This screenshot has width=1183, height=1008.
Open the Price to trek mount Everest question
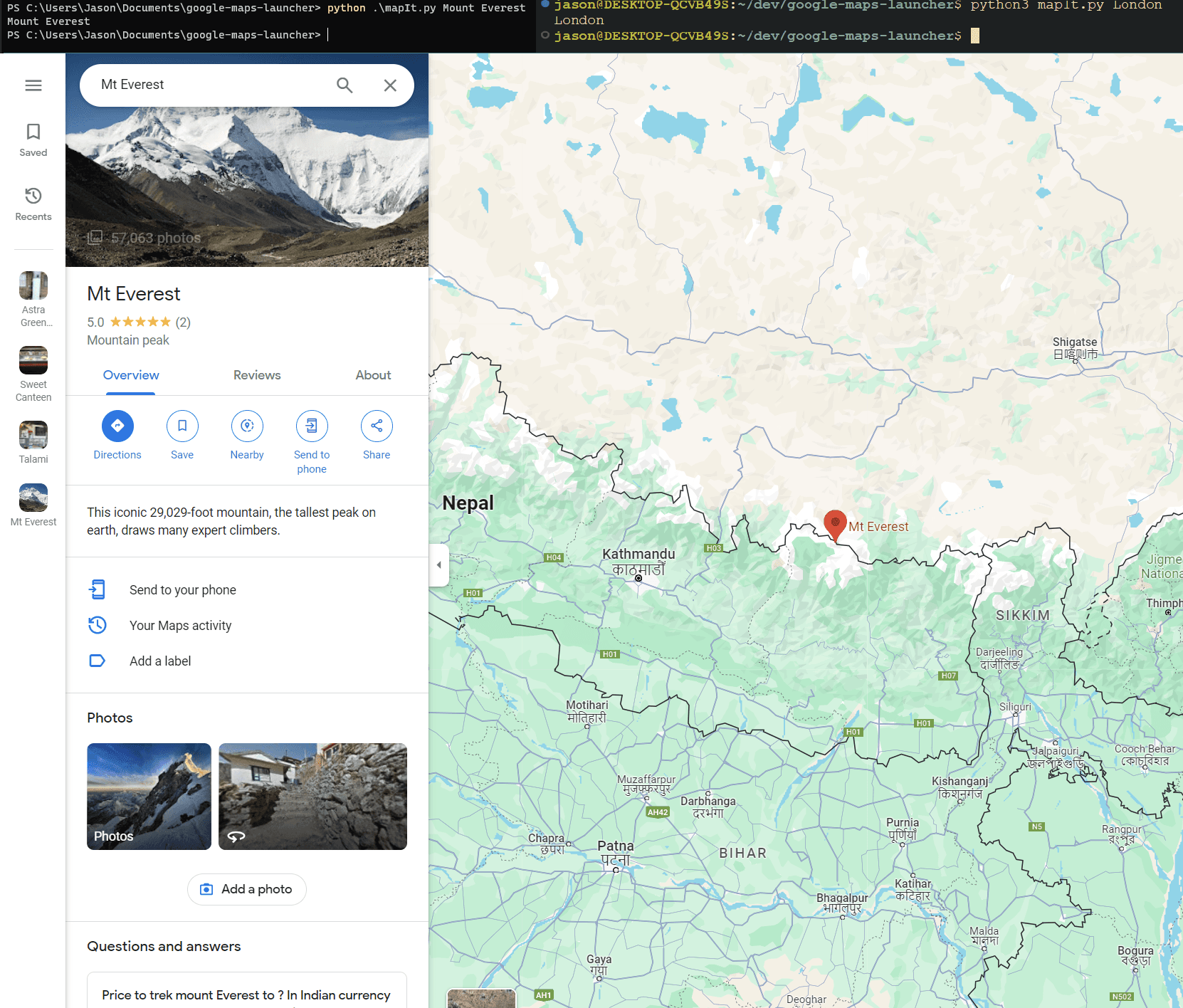click(x=246, y=995)
